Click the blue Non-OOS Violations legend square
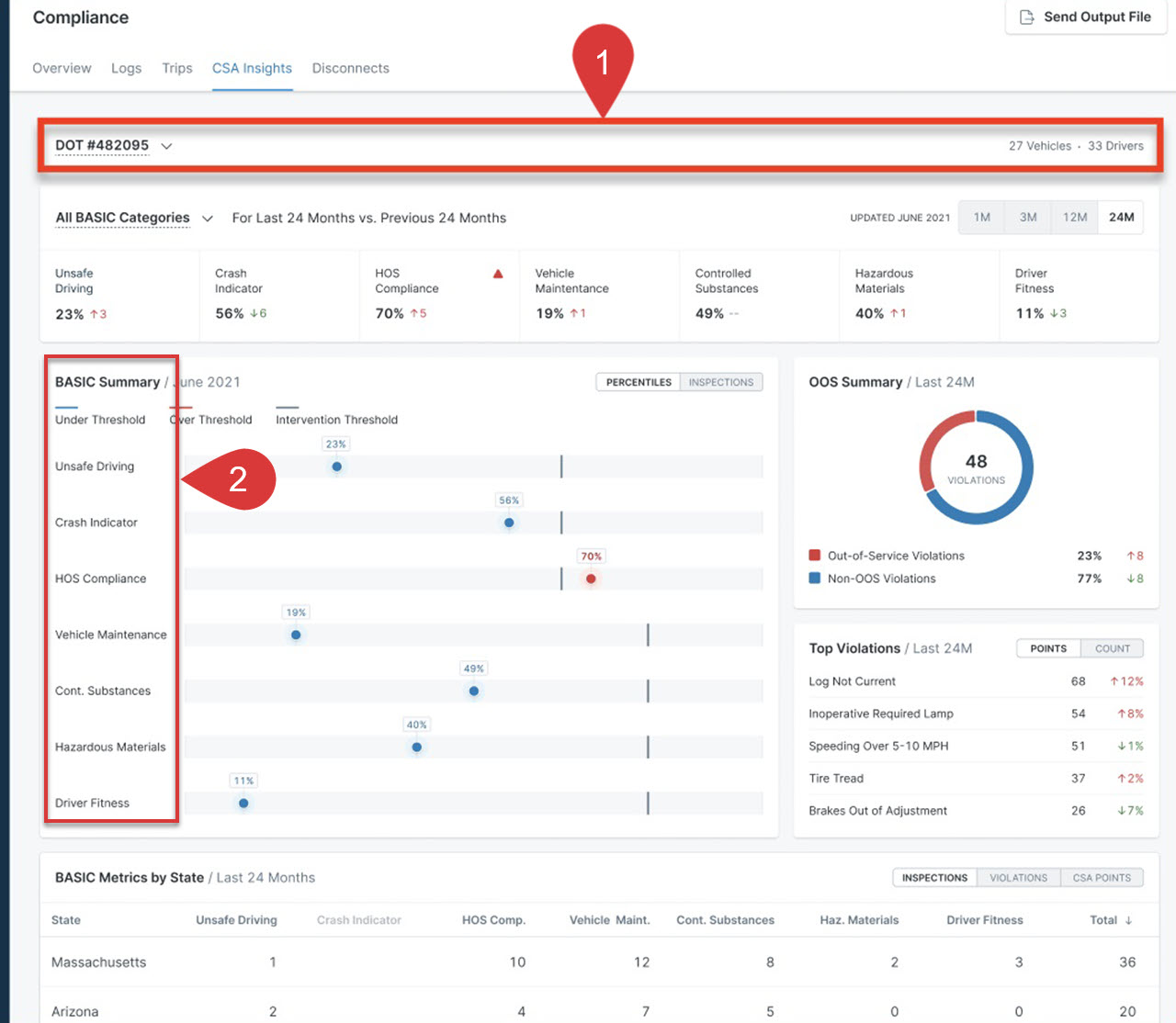 [x=814, y=579]
